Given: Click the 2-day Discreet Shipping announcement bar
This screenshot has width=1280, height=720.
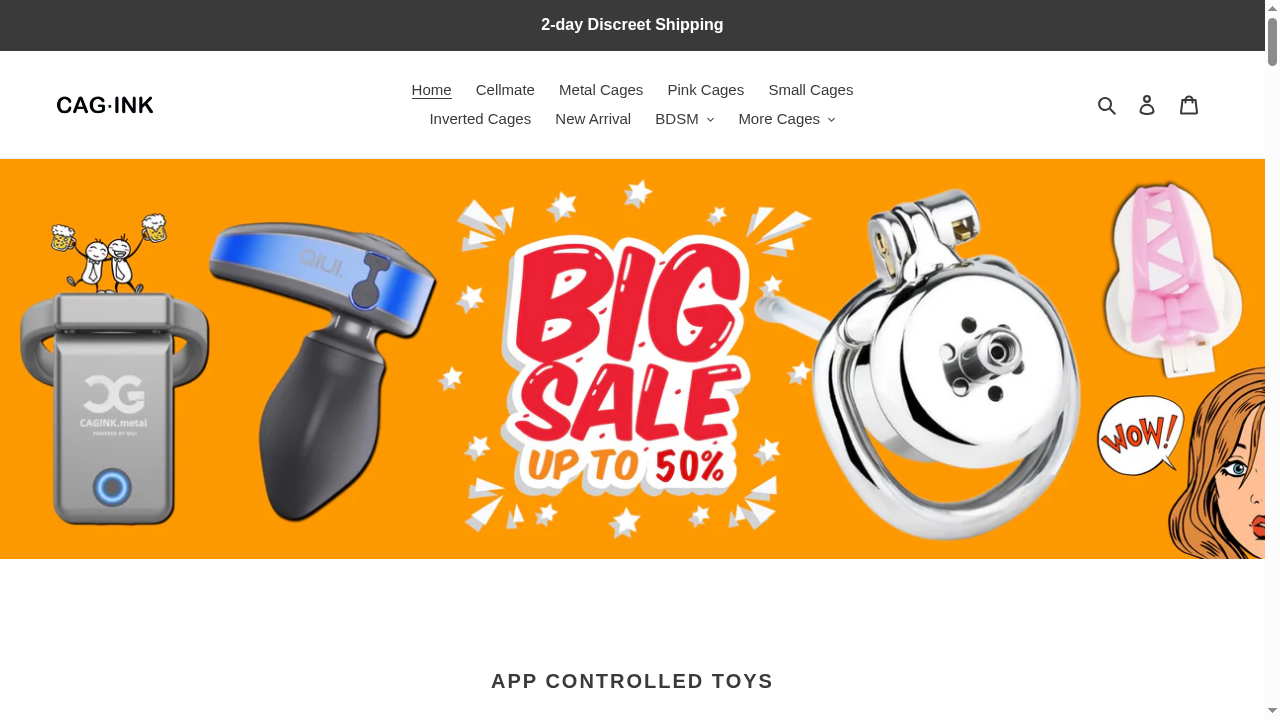Looking at the screenshot, I should click(632, 25).
